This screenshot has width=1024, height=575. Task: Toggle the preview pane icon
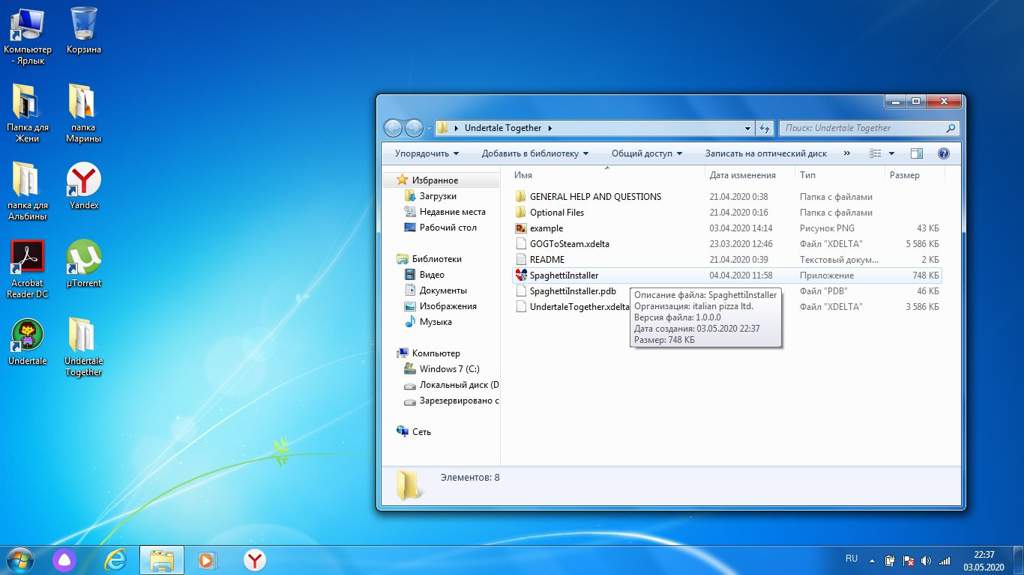pyautogui.click(x=917, y=154)
